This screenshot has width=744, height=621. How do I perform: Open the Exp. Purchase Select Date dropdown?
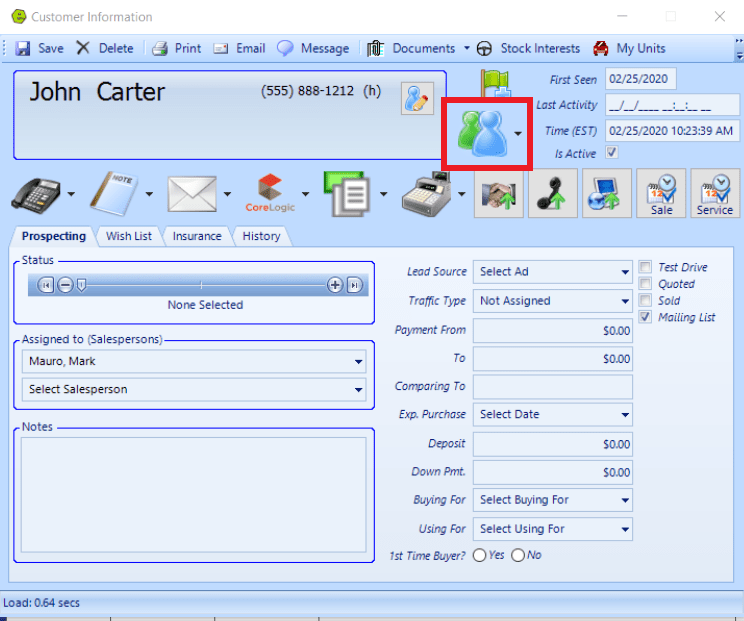(x=553, y=415)
